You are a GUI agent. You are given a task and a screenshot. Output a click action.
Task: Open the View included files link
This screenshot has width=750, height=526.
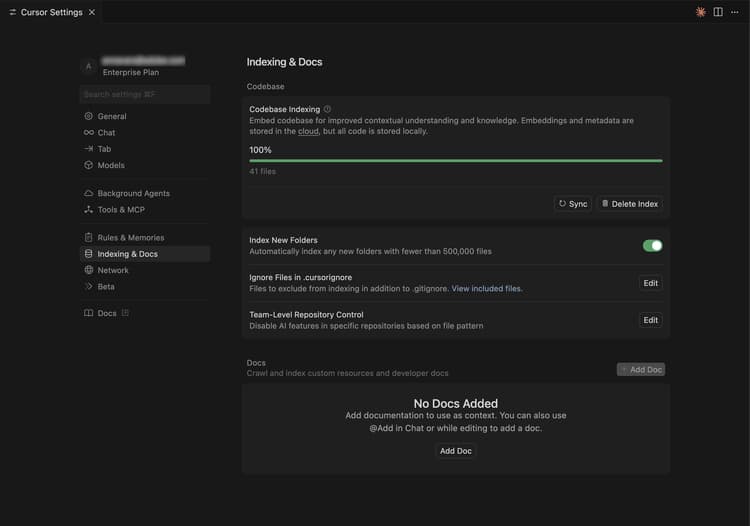click(487, 288)
